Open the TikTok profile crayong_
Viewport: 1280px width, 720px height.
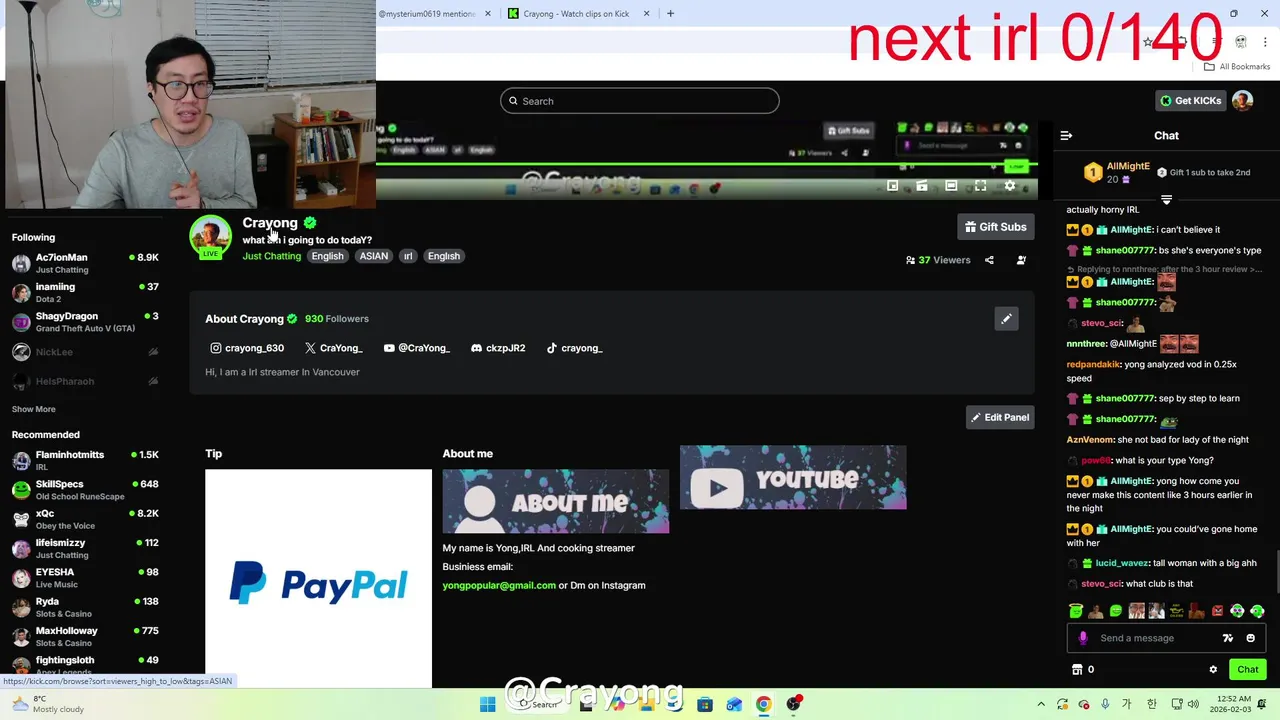pyautogui.click(x=574, y=348)
